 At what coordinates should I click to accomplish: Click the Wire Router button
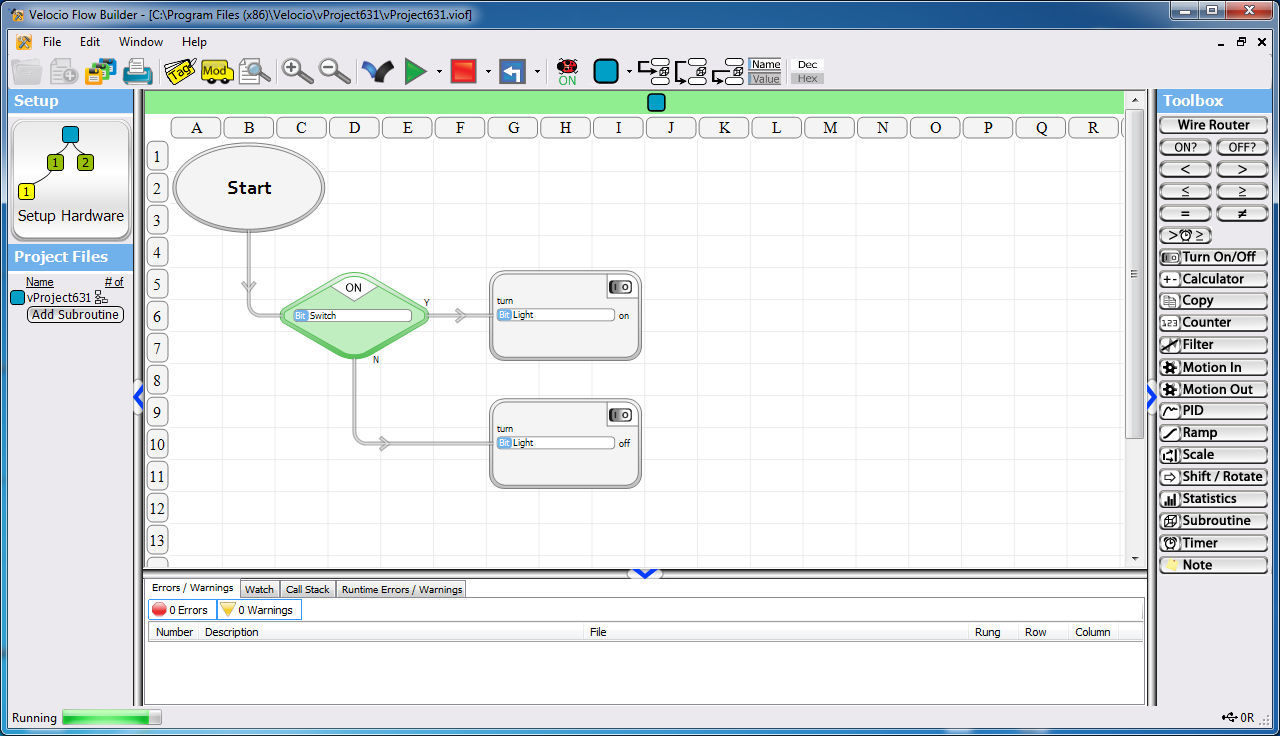(x=1213, y=124)
